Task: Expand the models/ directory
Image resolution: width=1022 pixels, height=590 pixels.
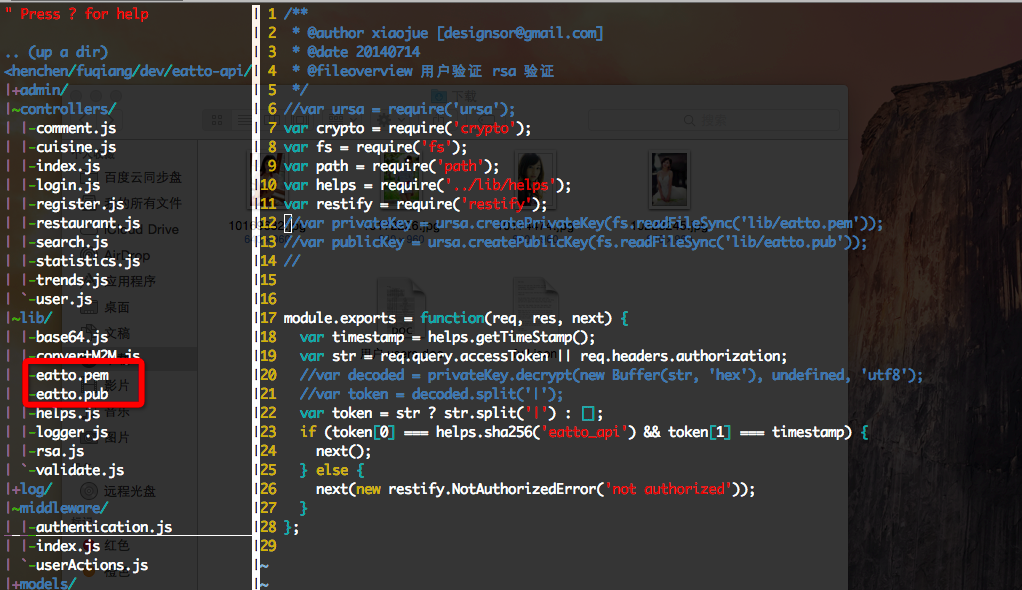Action: 44,583
